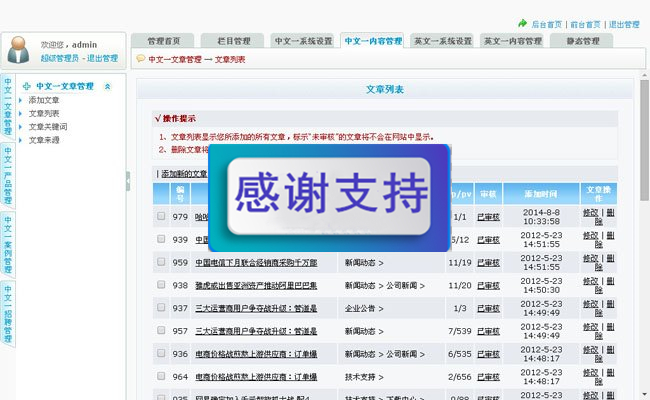Collapse the sidebar using the divider handle

[128, 181]
